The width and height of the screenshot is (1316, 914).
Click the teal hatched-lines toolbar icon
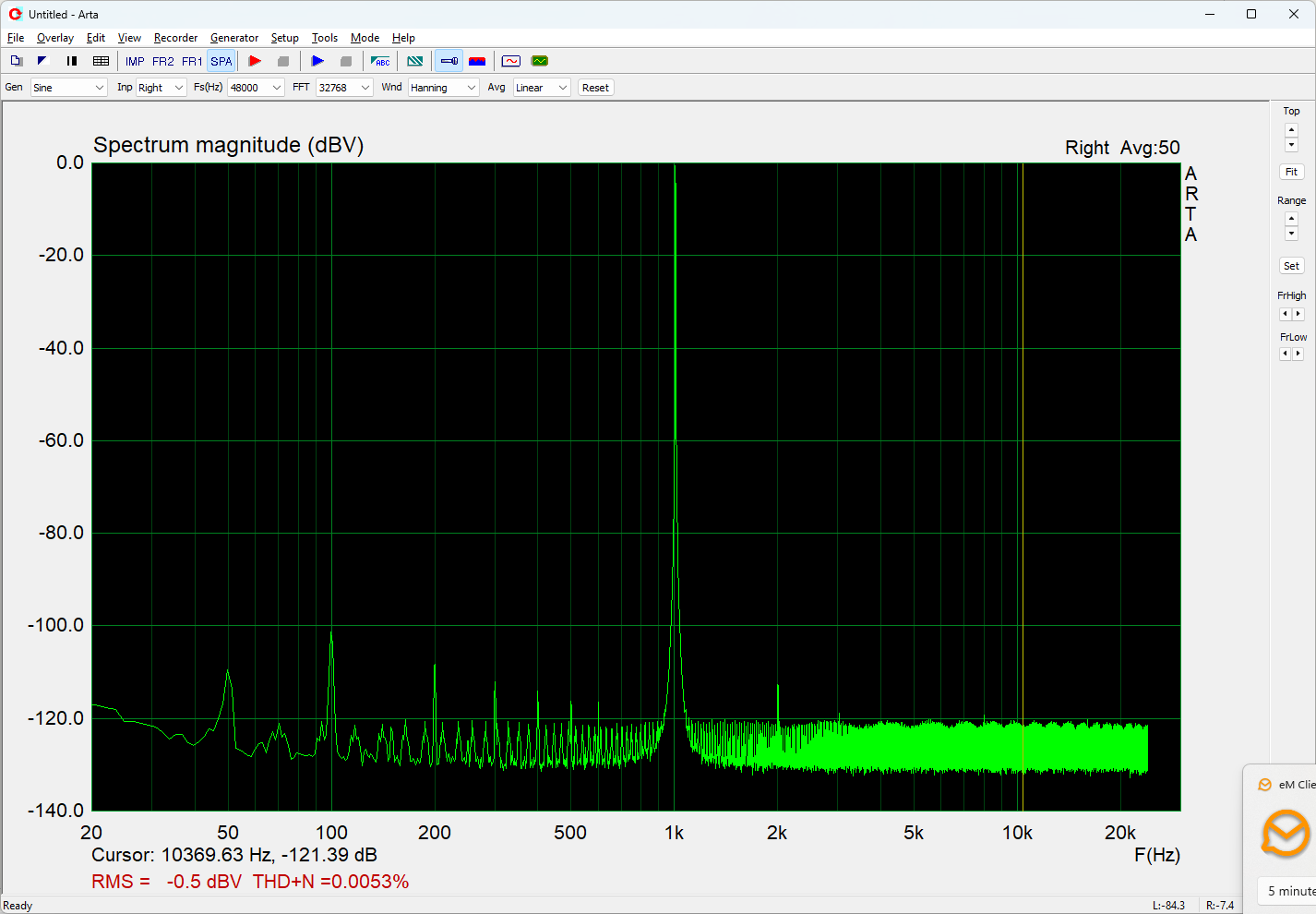point(415,61)
